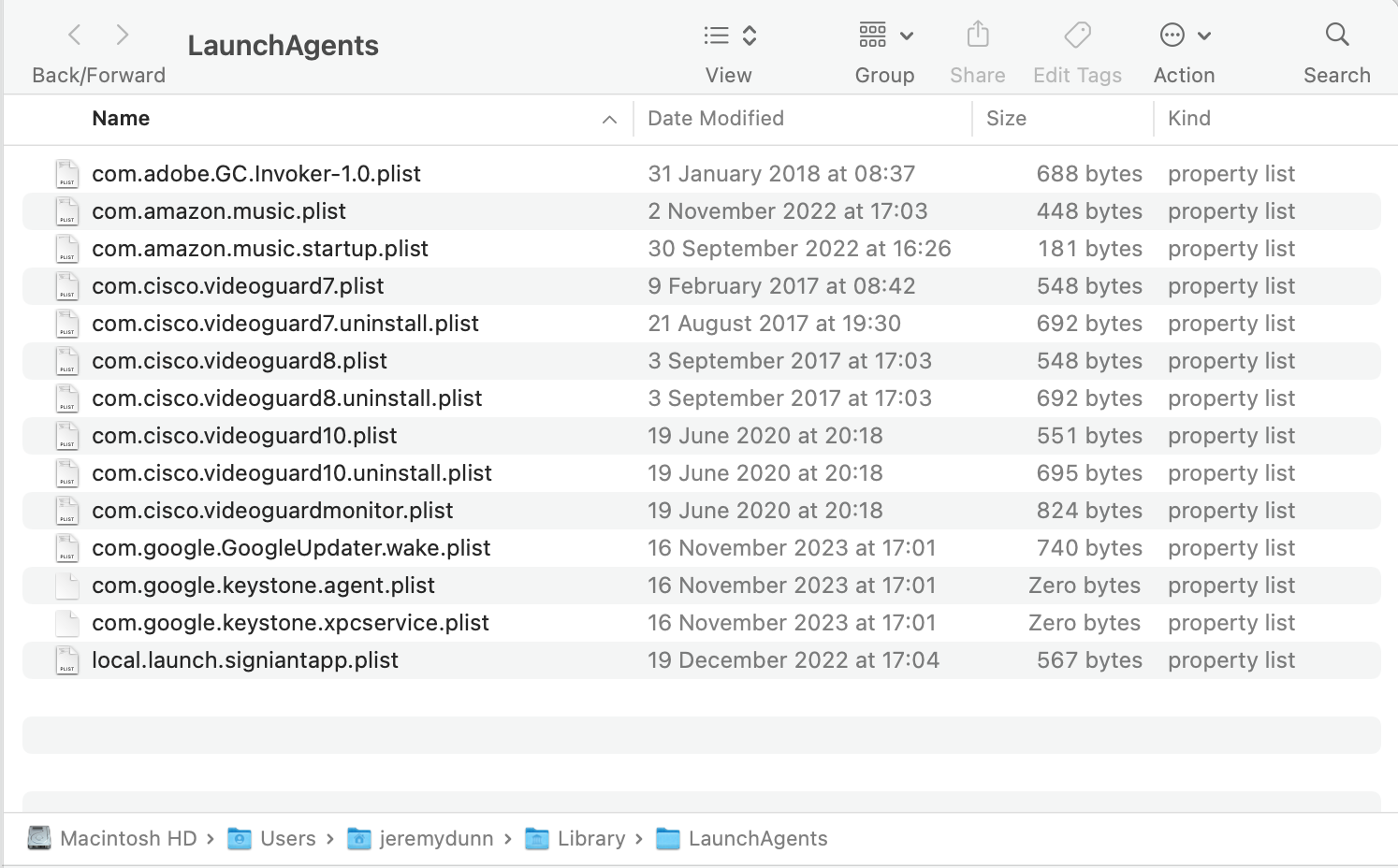
Task: Go back with the left chevron
Action: [75, 36]
